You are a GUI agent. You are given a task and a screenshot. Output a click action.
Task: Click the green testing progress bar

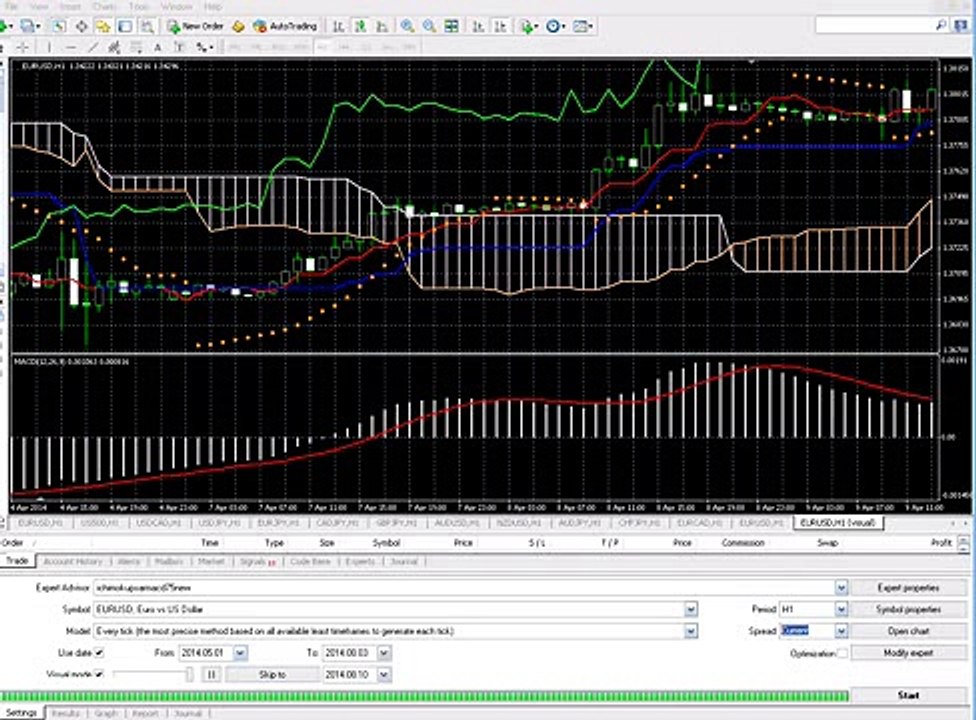tap(425, 696)
